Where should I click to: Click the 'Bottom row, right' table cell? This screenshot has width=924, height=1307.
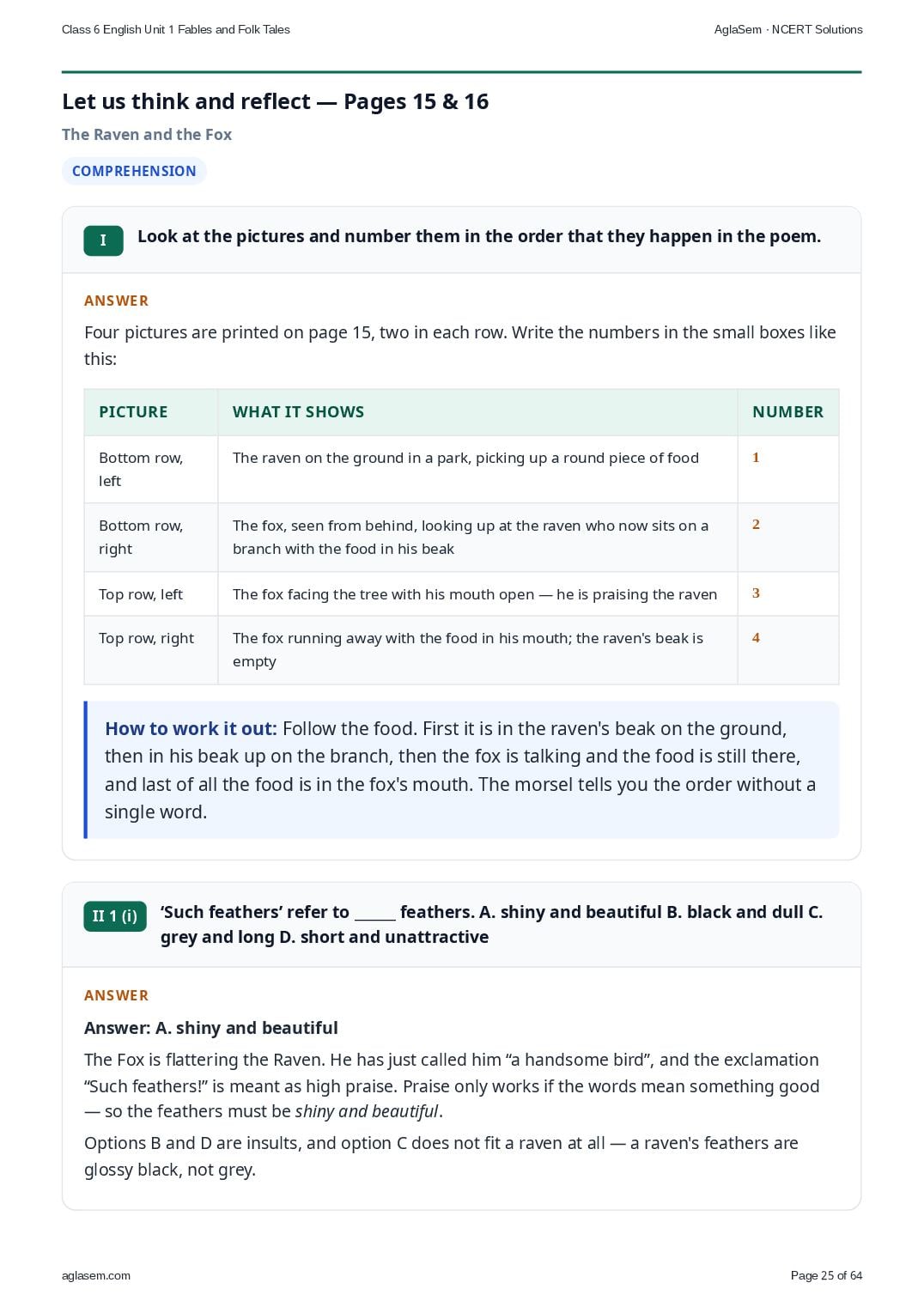click(x=151, y=538)
